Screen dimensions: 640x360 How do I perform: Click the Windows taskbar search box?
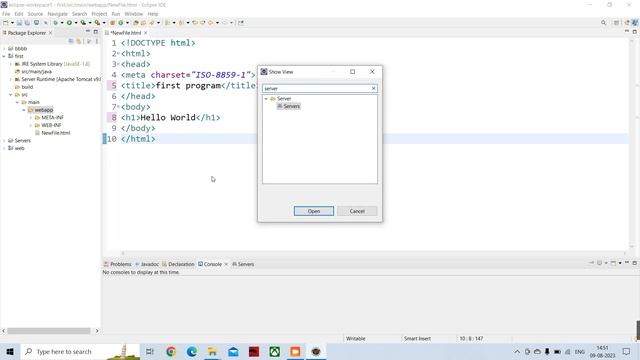tap(80, 351)
